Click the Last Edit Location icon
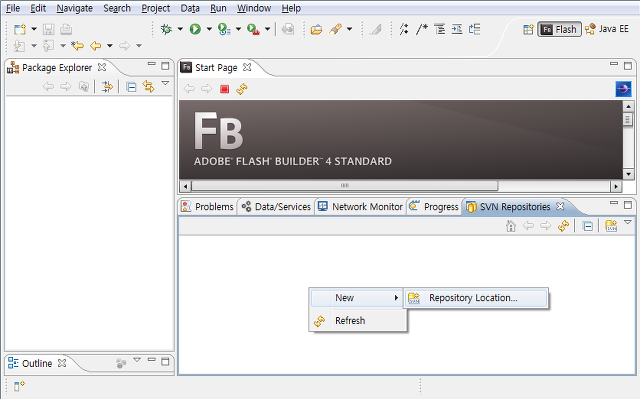640x399 pixels. coord(77,46)
